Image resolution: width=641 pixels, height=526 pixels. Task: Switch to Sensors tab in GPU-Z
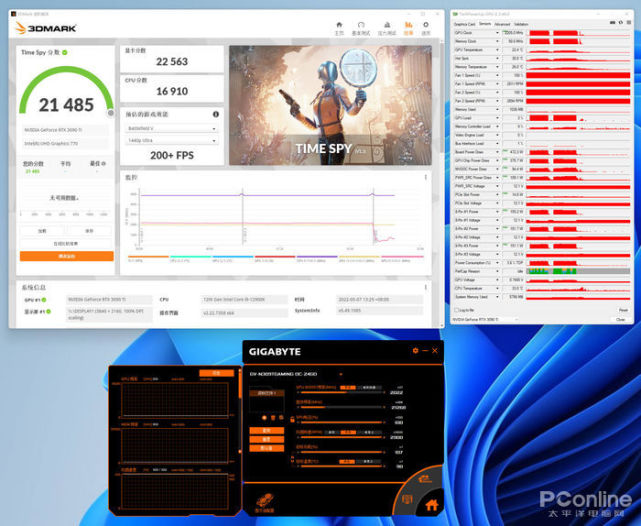(x=485, y=24)
